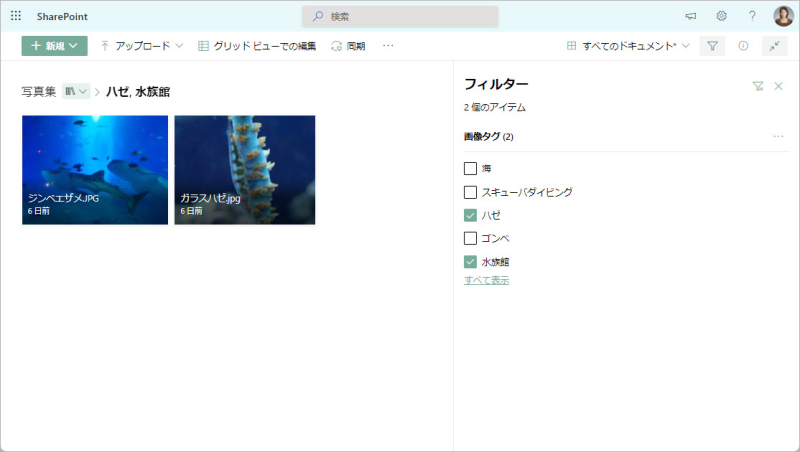Click the SharePoint title link
The height and width of the screenshot is (452, 800).
(x=62, y=16)
